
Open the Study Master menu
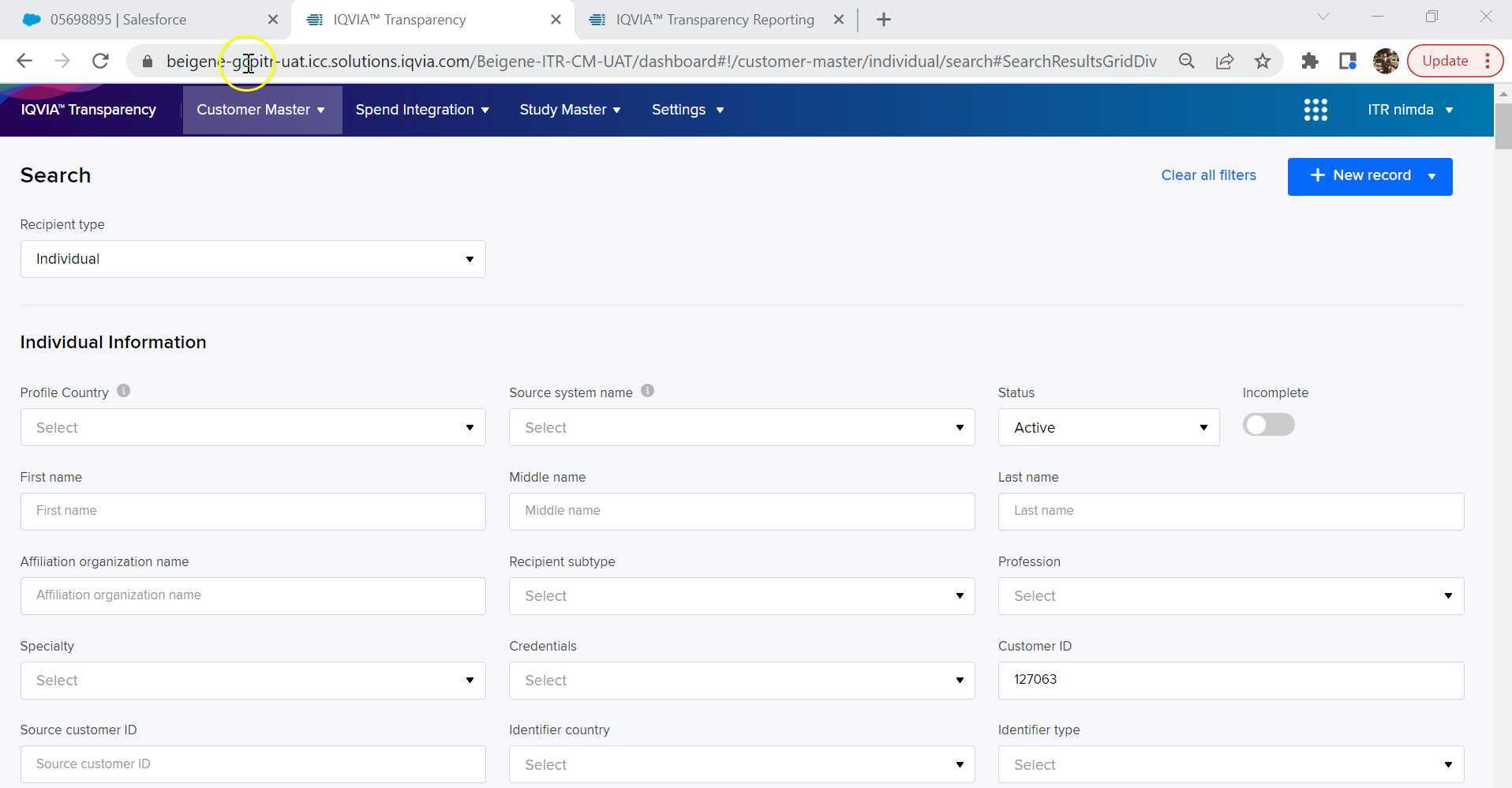[570, 110]
